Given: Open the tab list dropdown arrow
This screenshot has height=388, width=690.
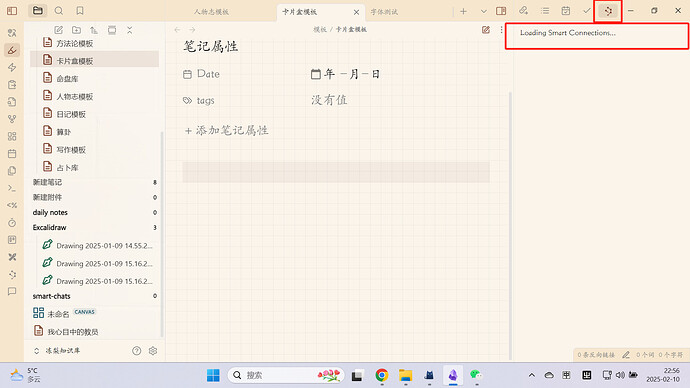Looking at the screenshot, I should click(484, 11).
